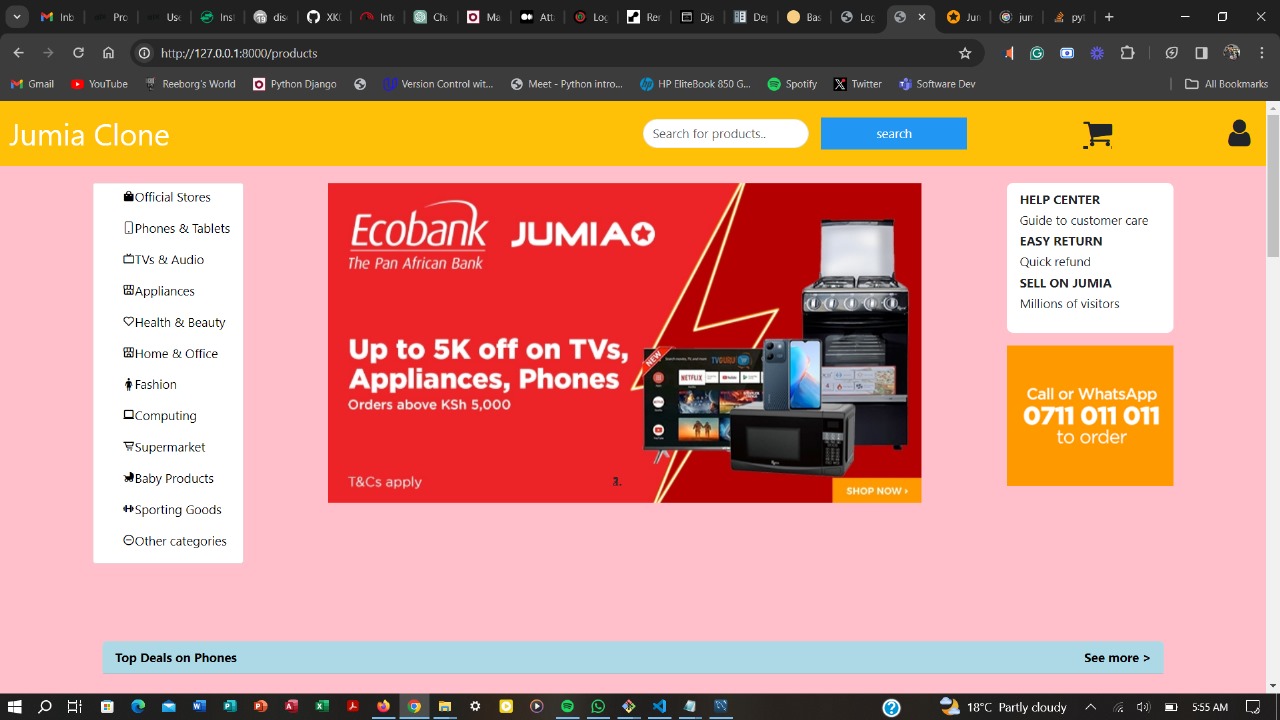Bookmark this page with the star icon
The image size is (1280, 720).
click(x=965, y=53)
